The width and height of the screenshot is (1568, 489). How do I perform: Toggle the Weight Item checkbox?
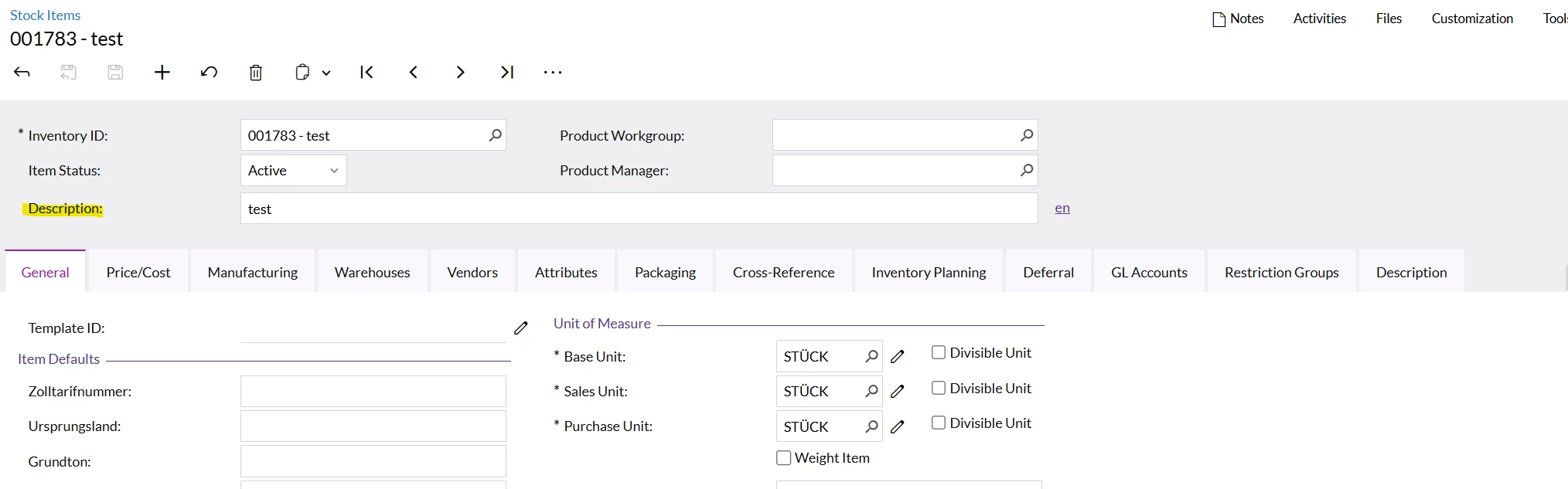point(784,458)
